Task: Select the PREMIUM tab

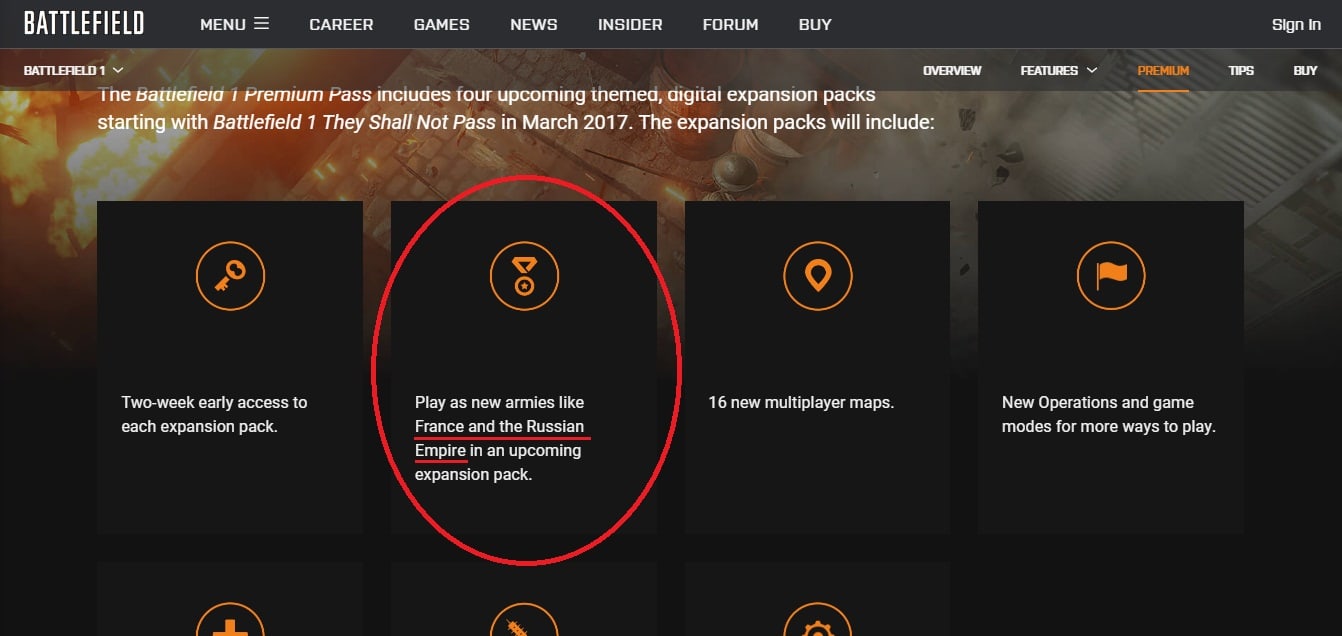Action: pyautogui.click(x=1163, y=71)
